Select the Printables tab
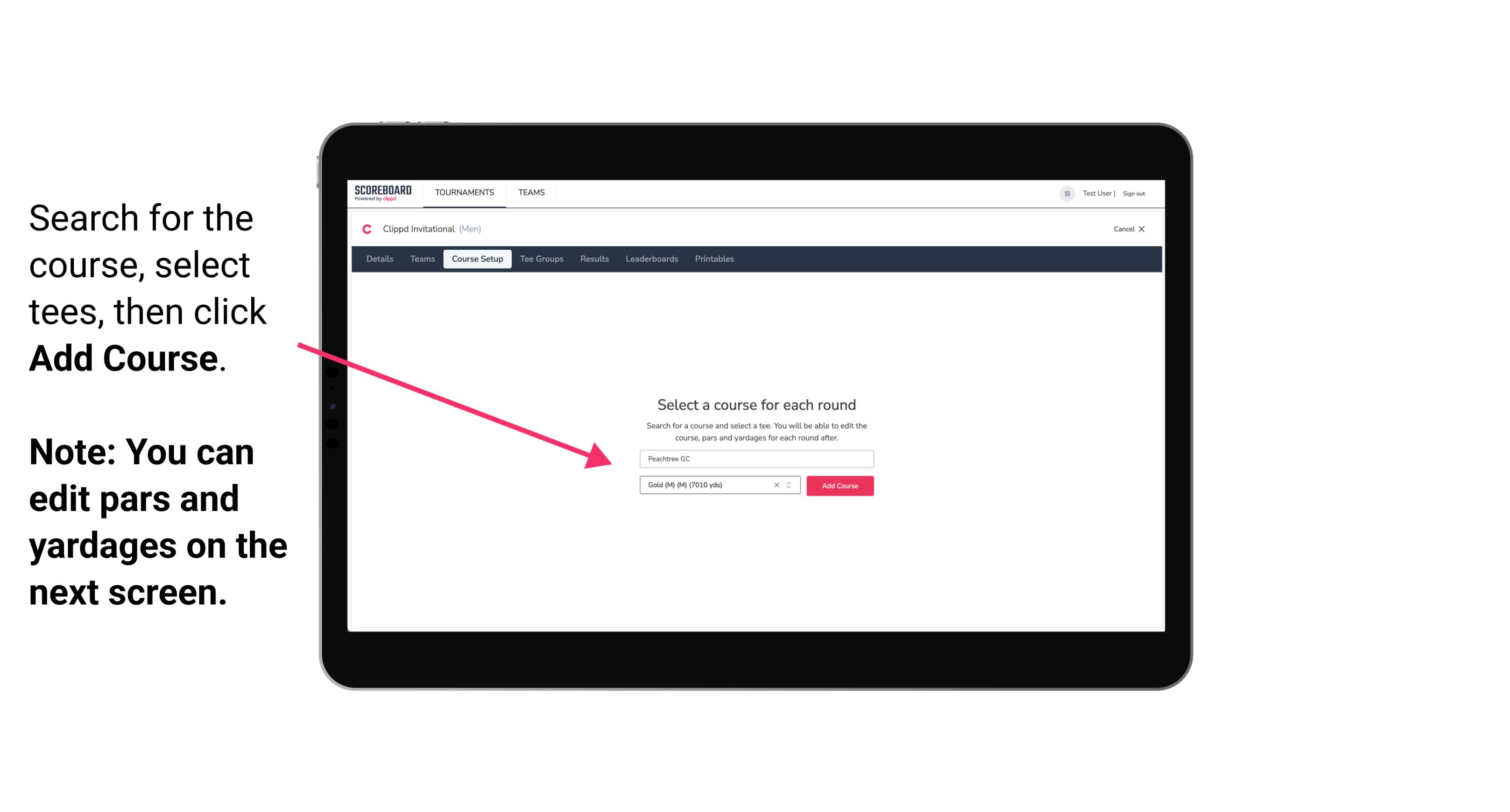The height and width of the screenshot is (812, 1510). pos(714,259)
